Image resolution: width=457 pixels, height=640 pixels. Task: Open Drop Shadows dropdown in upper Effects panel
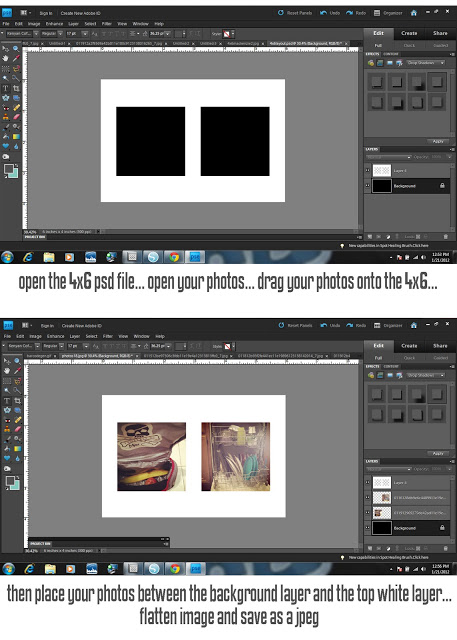(426, 63)
